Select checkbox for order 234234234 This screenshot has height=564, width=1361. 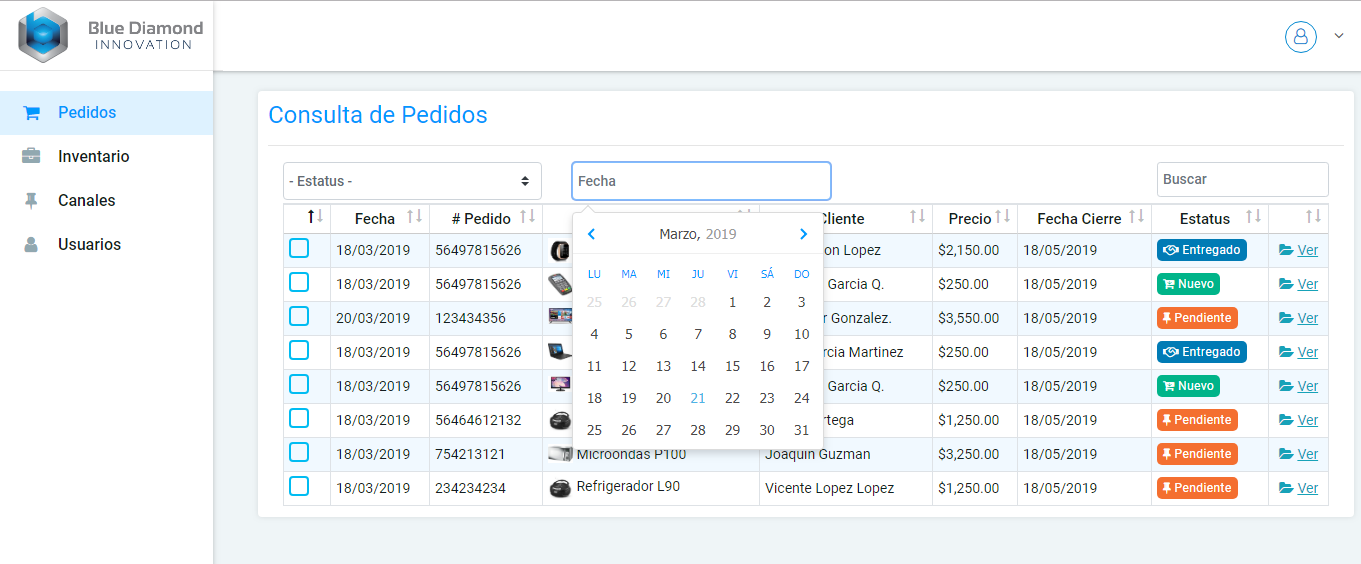click(x=299, y=487)
